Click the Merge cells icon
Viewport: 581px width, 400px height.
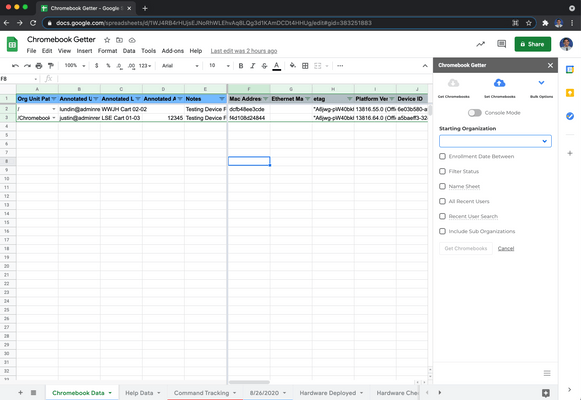tap(318, 66)
